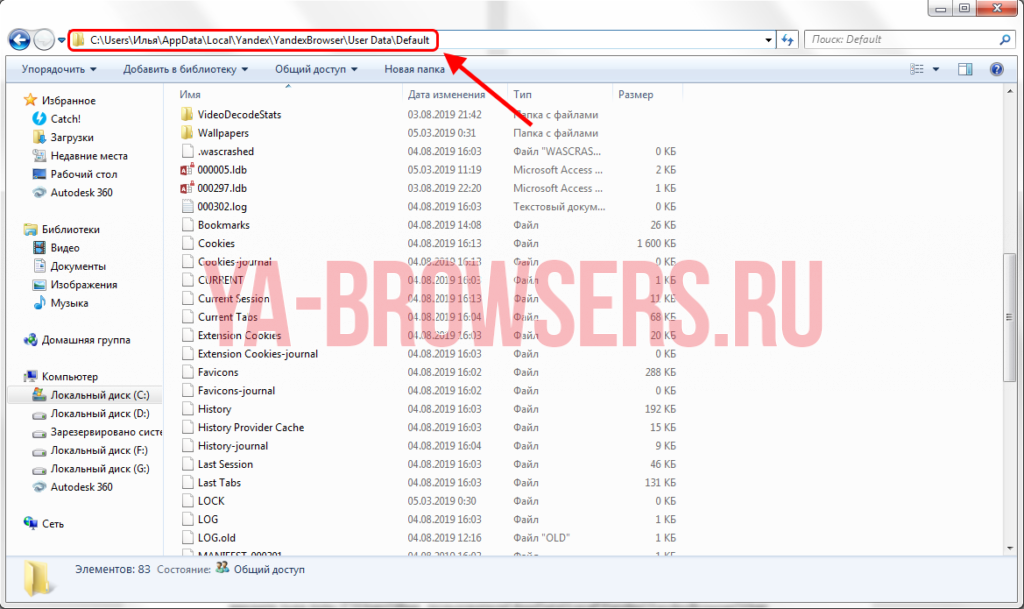The width and height of the screenshot is (1024, 609).
Task: Click the refresh button beside address bar
Action: (787, 40)
